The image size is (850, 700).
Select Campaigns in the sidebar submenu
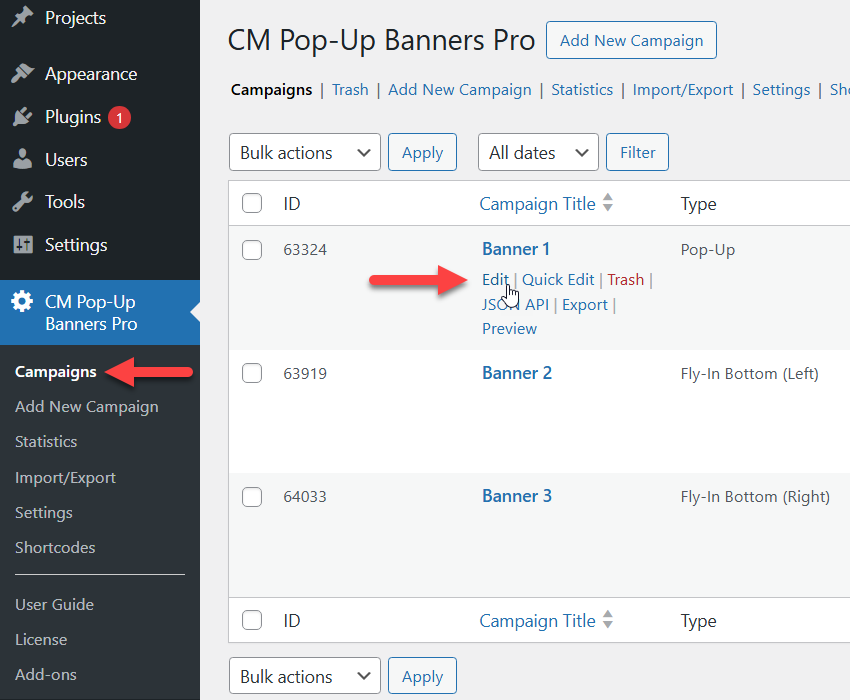tap(56, 372)
